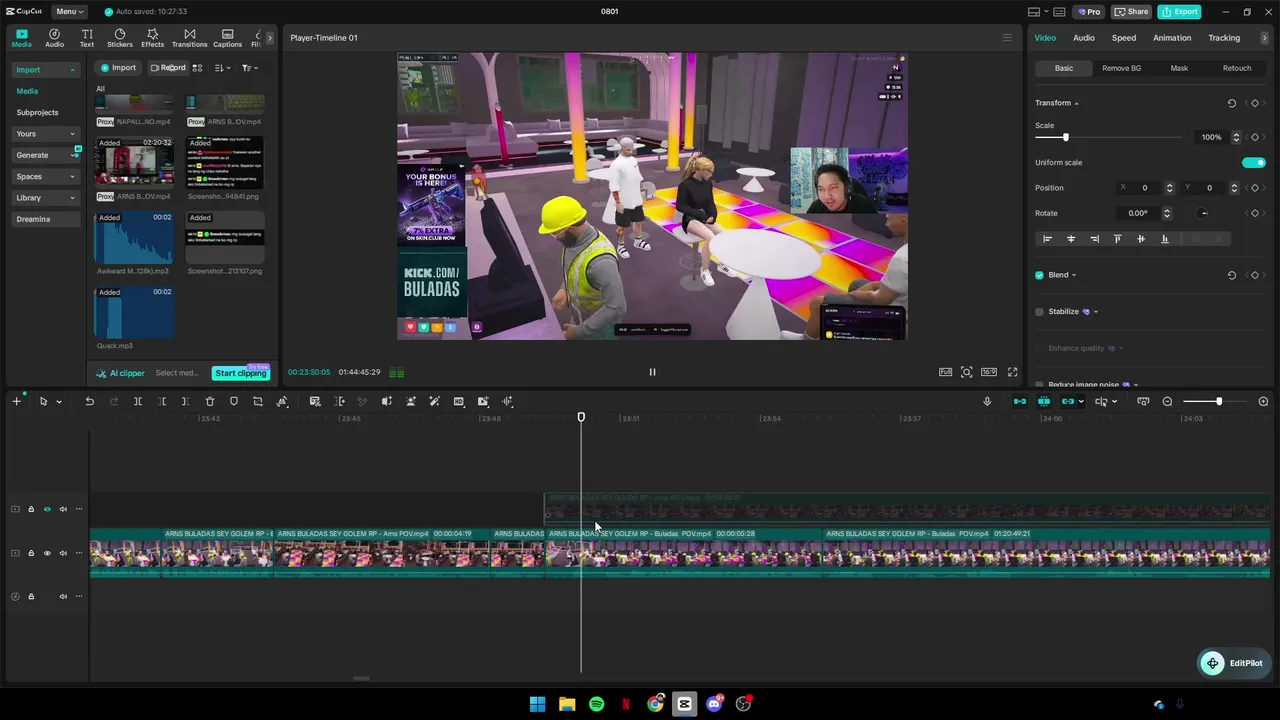
Task: Toggle the timeline preview axis button
Action: pyautogui.click(x=1101, y=402)
